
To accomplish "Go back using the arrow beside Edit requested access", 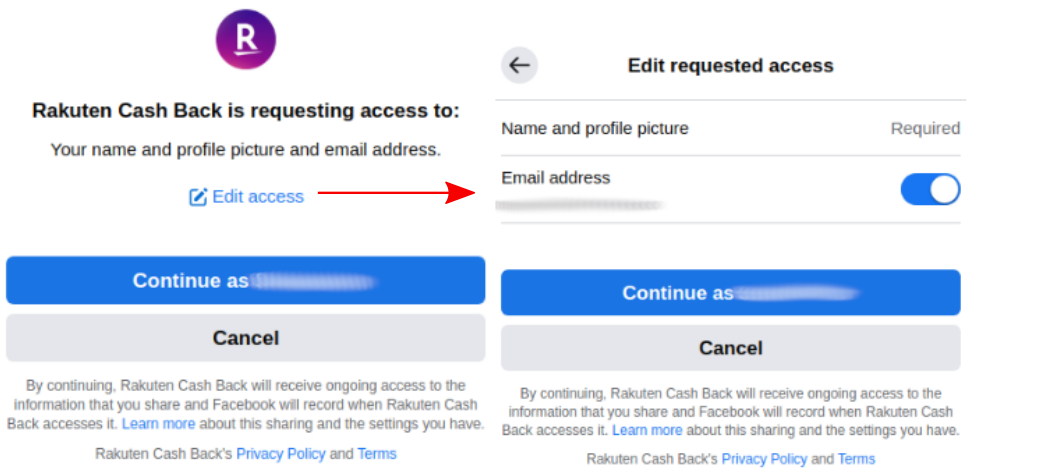I will pos(518,66).
